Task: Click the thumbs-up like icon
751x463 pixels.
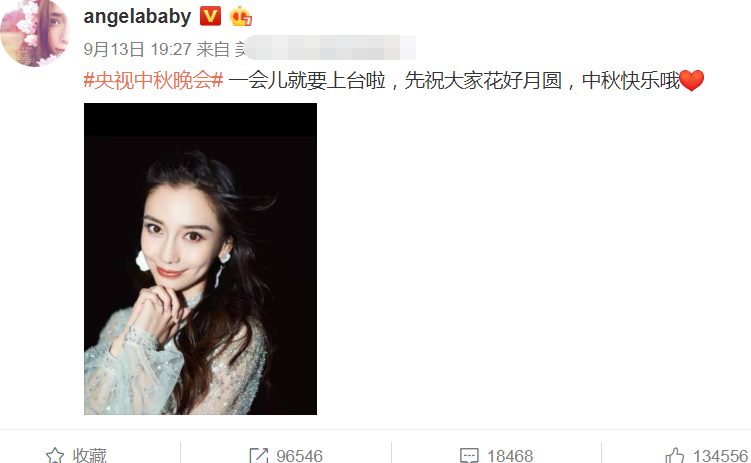Action: (675, 455)
